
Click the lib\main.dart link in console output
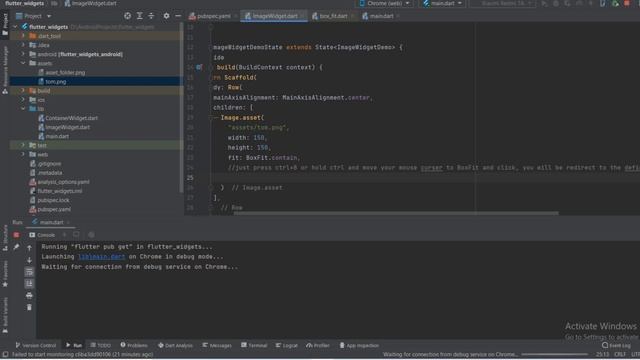102,257
